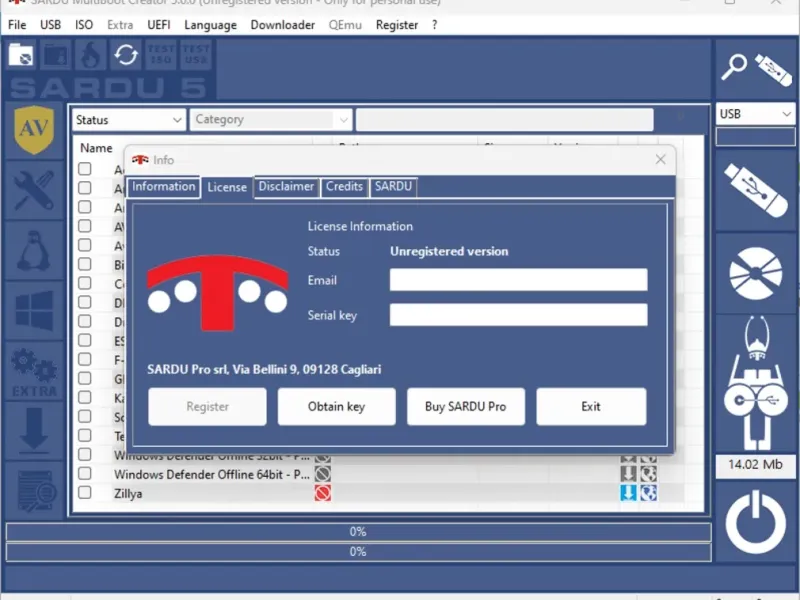
Task: Open the UEFI menu
Action: coord(159,24)
